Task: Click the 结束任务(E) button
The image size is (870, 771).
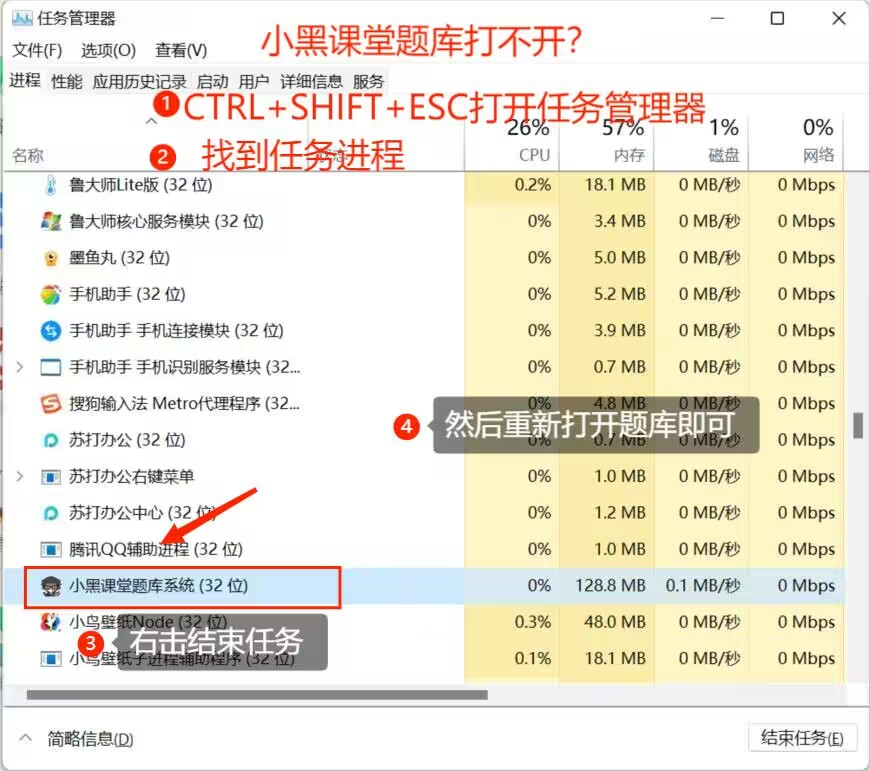Action: (802, 738)
